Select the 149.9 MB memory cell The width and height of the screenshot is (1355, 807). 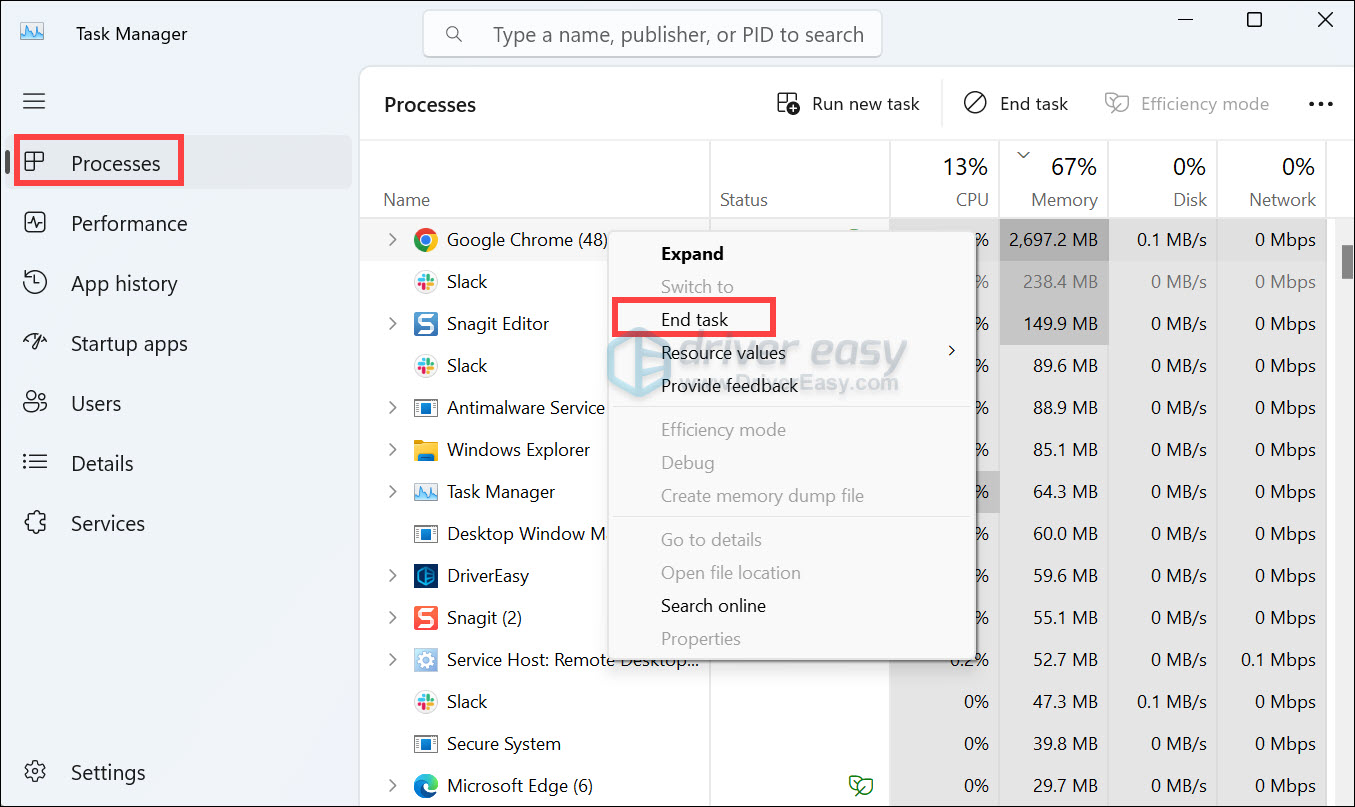[1054, 324]
